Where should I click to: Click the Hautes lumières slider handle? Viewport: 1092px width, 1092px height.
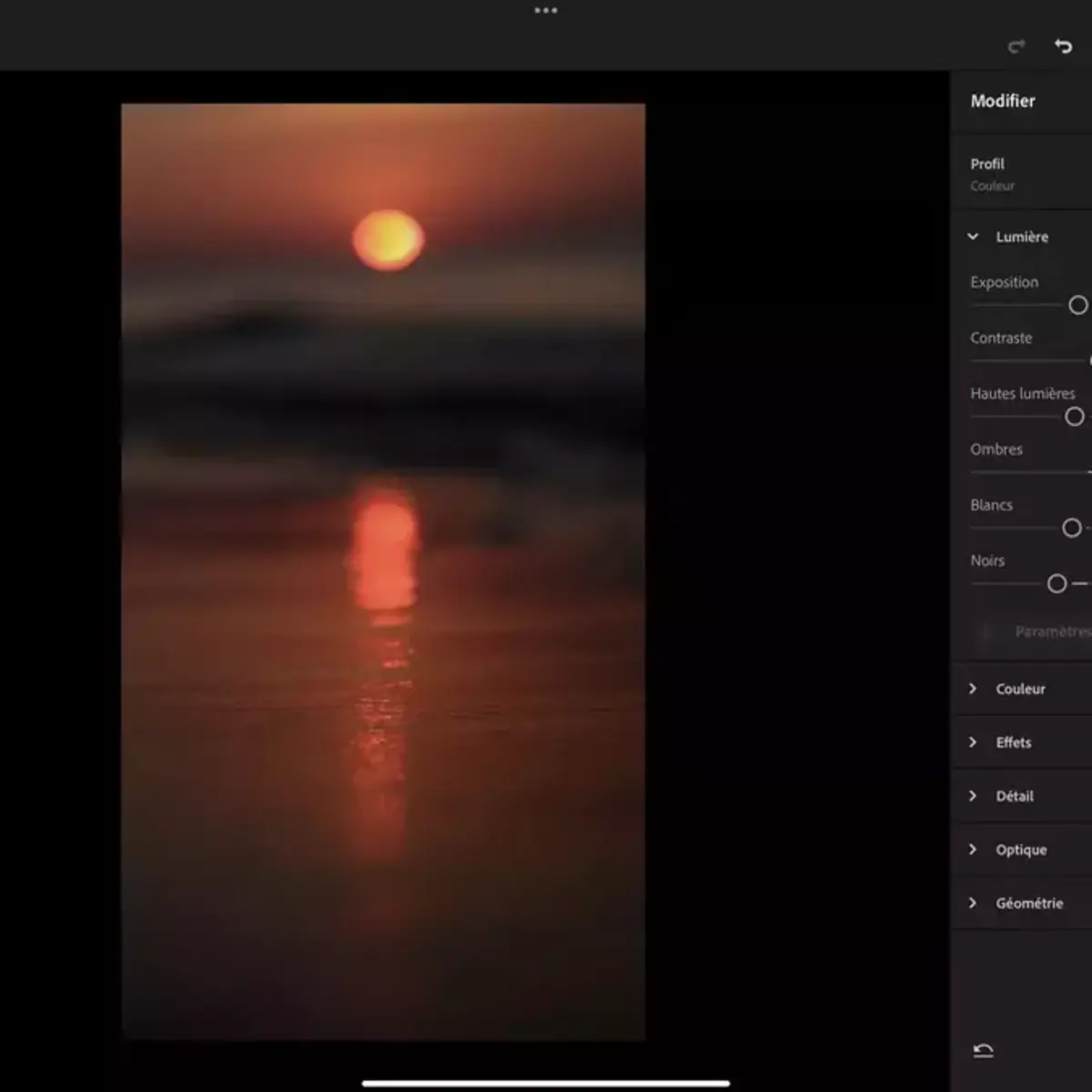click(1074, 417)
